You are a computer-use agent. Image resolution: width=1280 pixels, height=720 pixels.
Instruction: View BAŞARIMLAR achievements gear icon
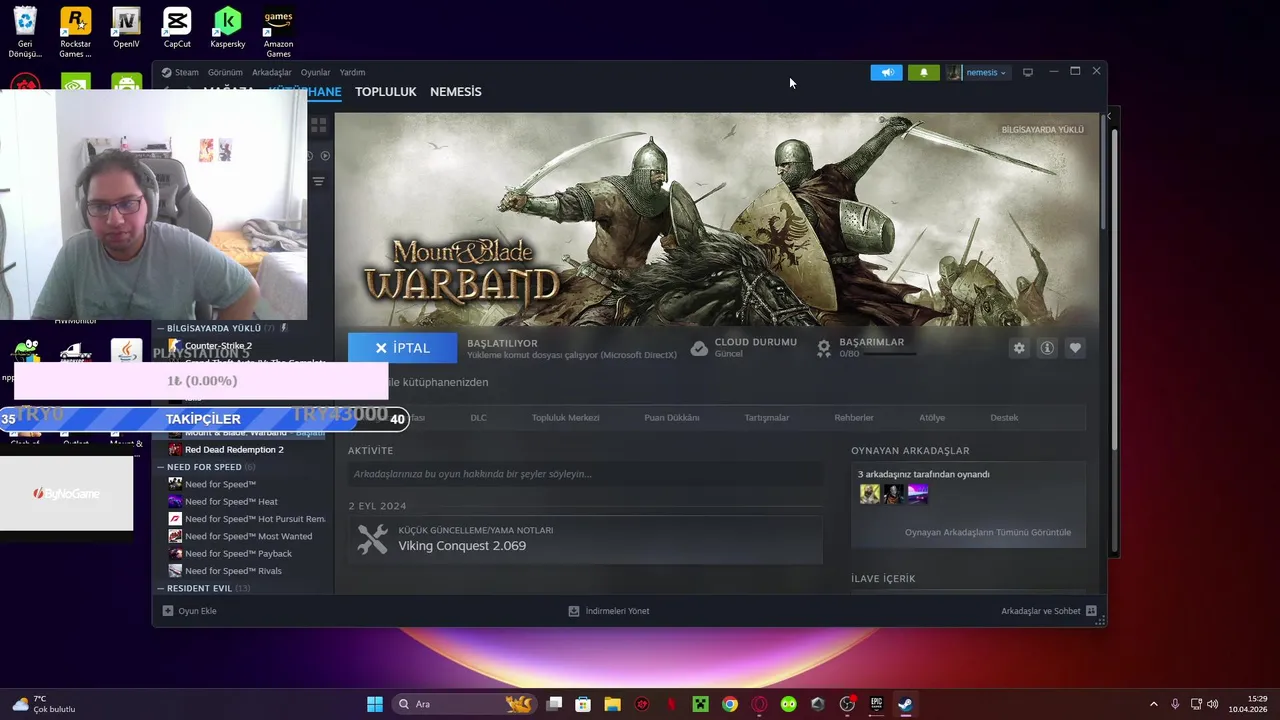[x=824, y=347]
